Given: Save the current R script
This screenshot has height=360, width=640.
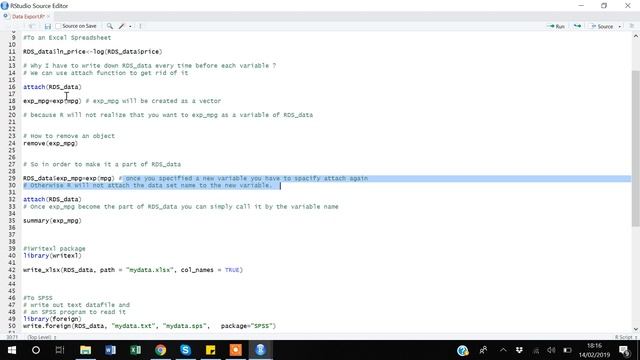Looking at the screenshot, I should (x=48, y=26).
